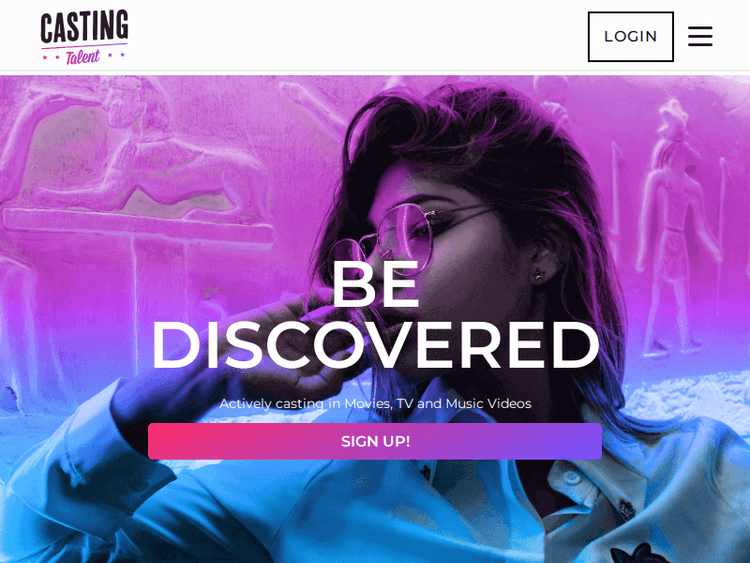Viewport: 750px width, 563px height.
Task: Click the BE headline word
Action: tap(375, 284)
